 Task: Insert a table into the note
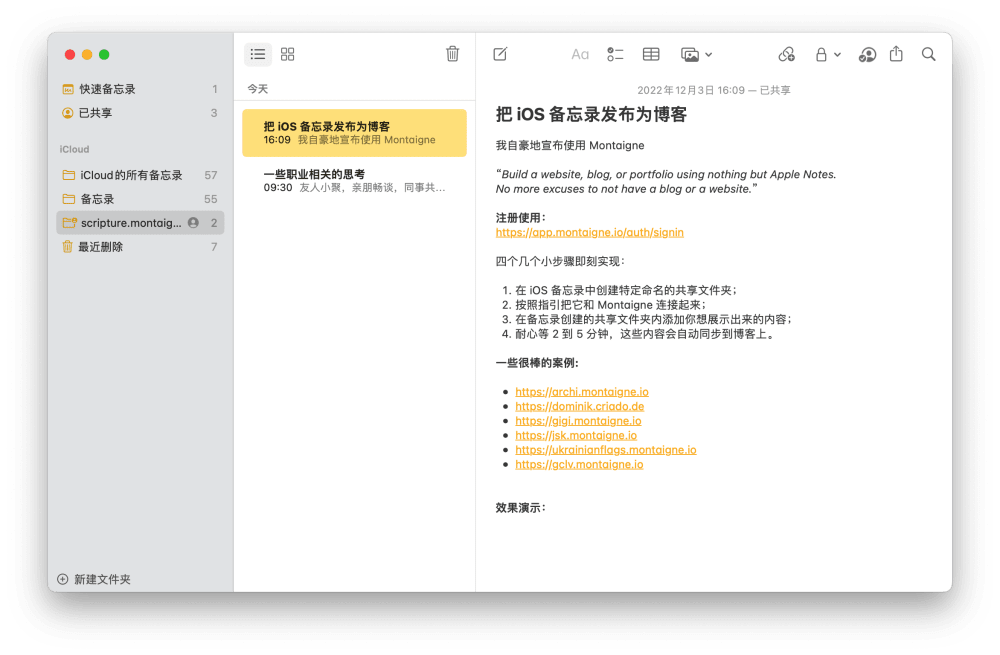coord(651,54)
